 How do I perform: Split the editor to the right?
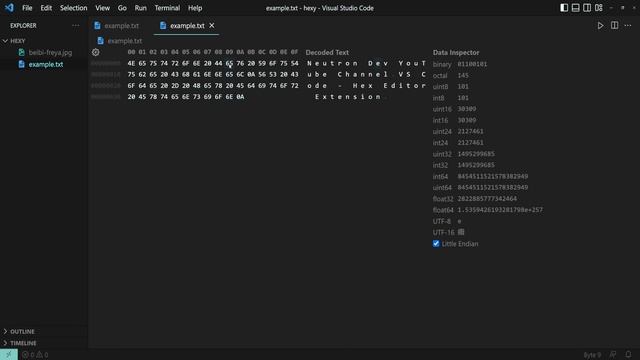tap(614, 25)
